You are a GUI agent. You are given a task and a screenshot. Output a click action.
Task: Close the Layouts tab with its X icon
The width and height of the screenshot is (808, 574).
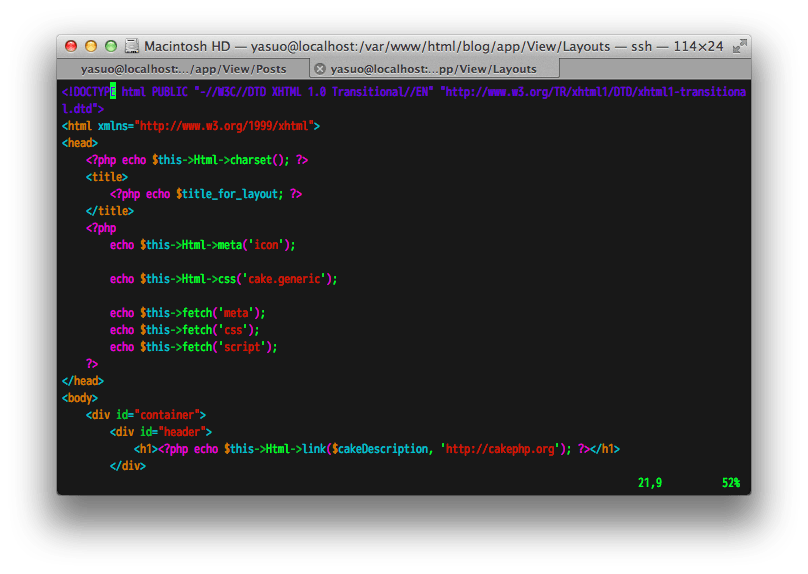pos(320,69)
